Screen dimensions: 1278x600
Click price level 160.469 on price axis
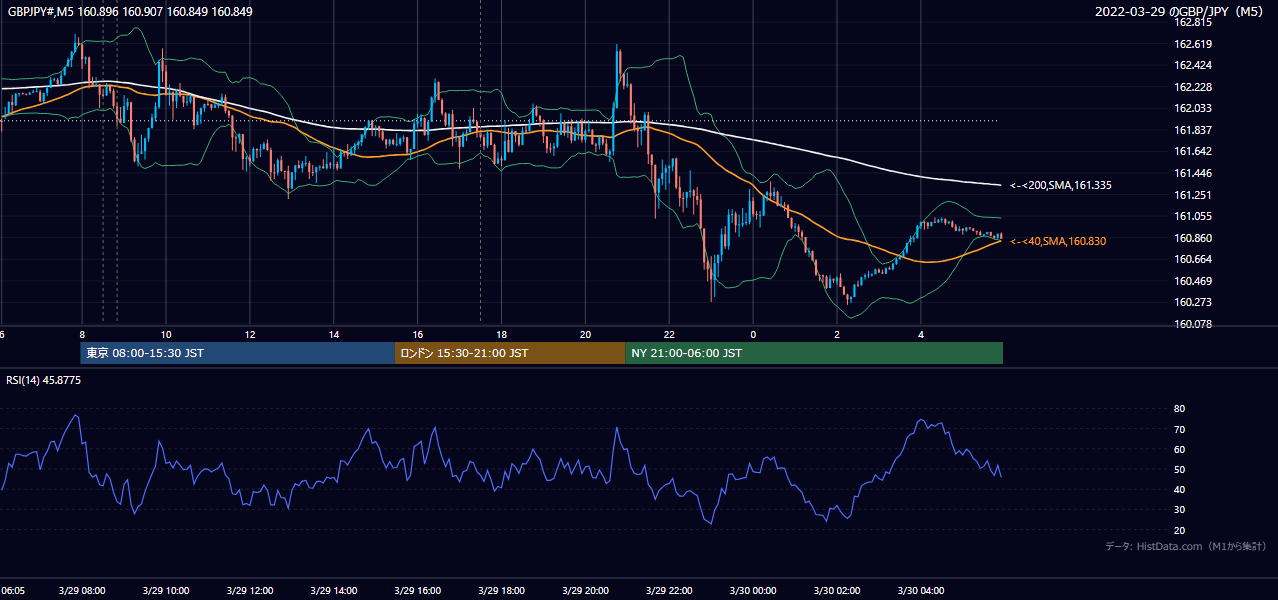point(1191,281)
